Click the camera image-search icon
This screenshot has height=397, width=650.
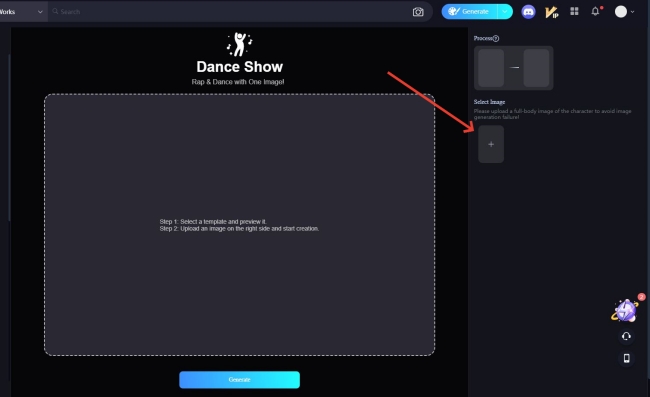click(x=418, y=12)
